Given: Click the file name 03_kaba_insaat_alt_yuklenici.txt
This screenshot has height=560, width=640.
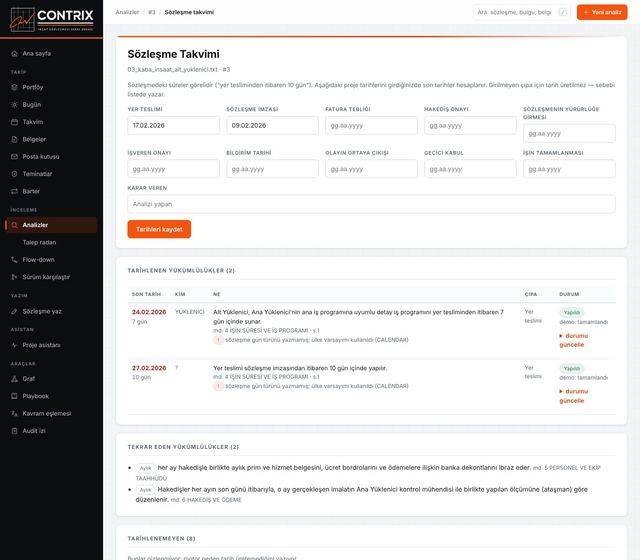Looking at the screenshot, I should click(x=172, y=69).
